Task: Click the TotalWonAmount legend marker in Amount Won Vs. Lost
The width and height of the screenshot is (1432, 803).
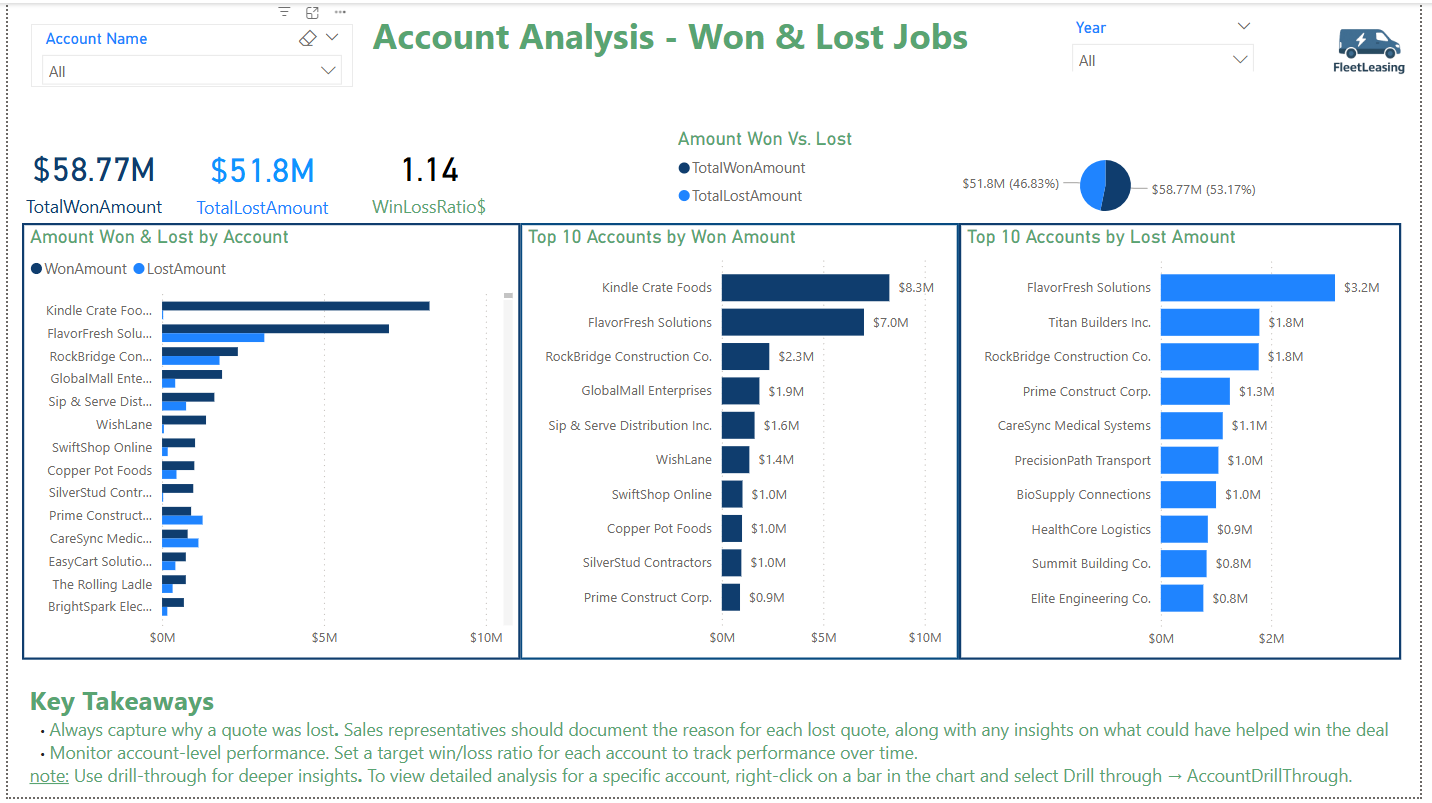Action: click(x=684, y=168)
